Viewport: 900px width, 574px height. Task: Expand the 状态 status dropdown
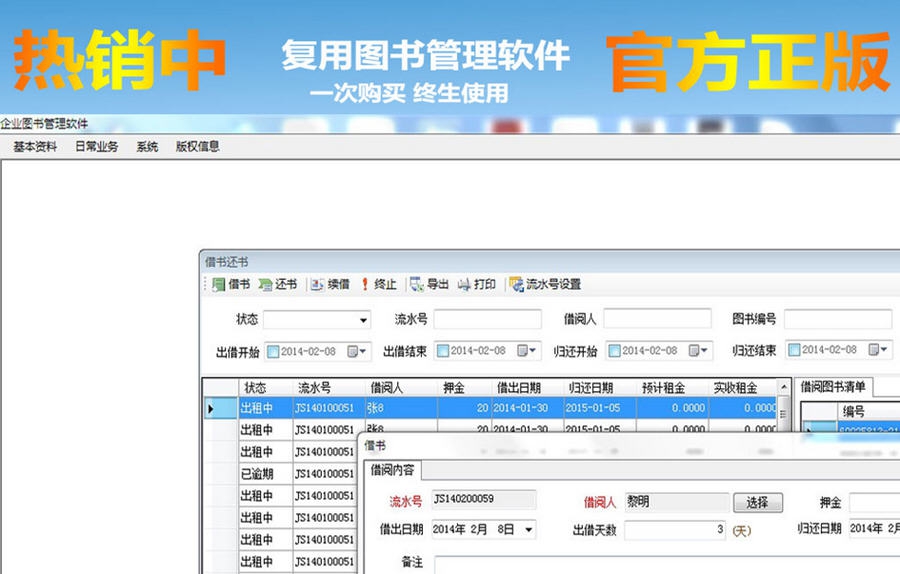tap(363, 321)
